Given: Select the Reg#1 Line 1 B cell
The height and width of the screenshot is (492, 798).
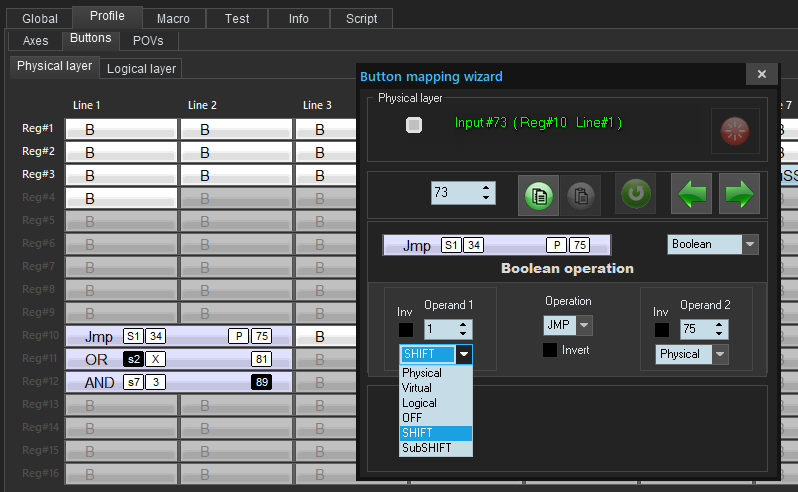Looking at the screenshot, I should [121, 130].
